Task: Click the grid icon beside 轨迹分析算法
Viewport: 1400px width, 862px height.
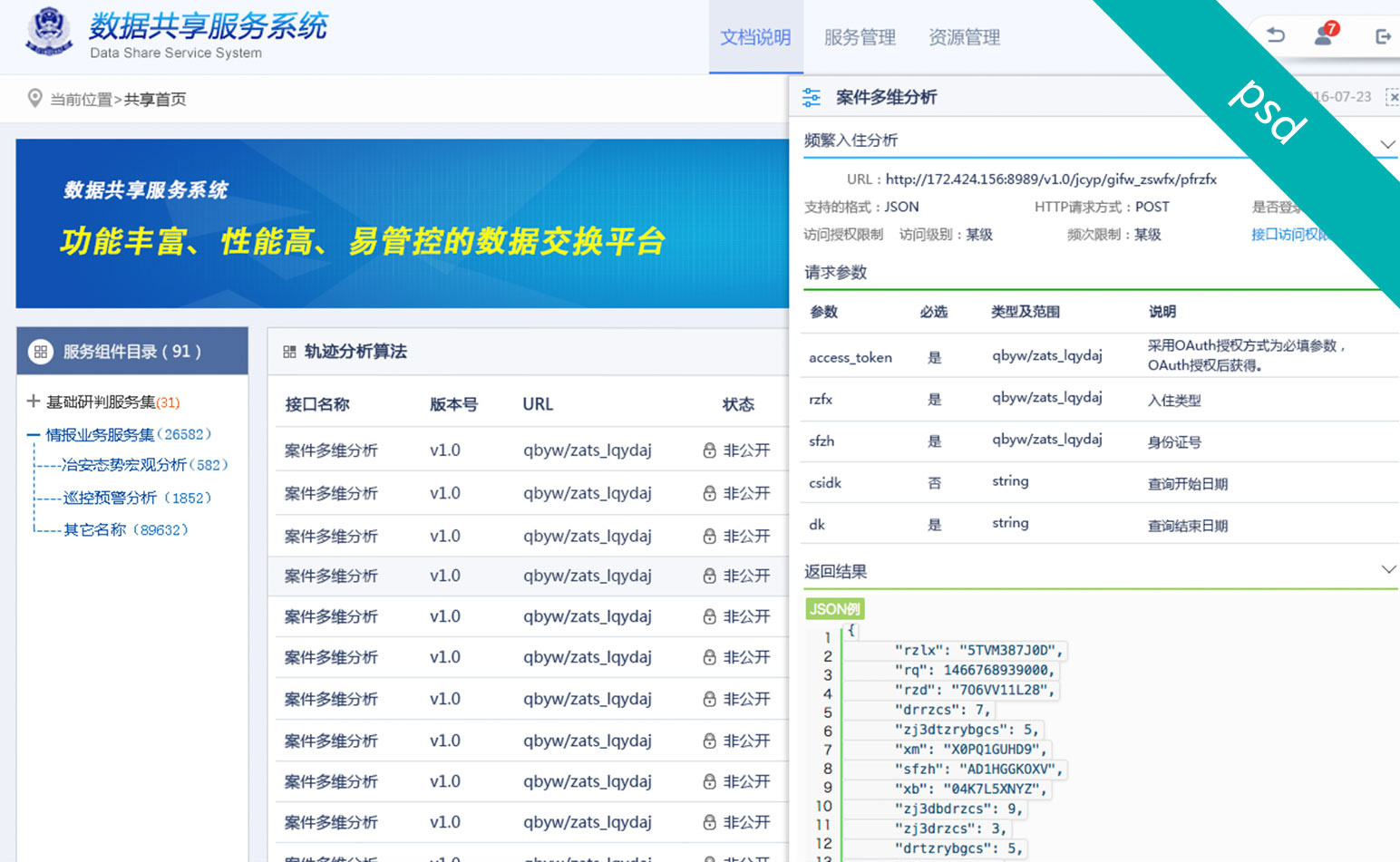Action: tap(289, 352)
